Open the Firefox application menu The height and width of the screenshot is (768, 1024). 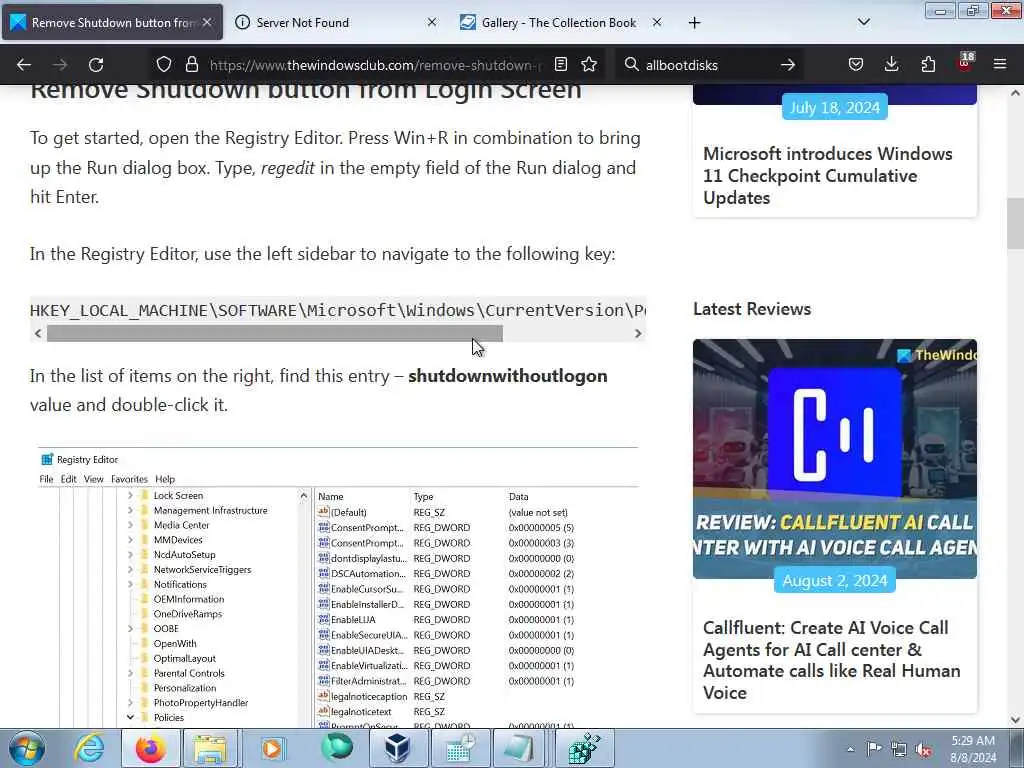(1000, 64)
